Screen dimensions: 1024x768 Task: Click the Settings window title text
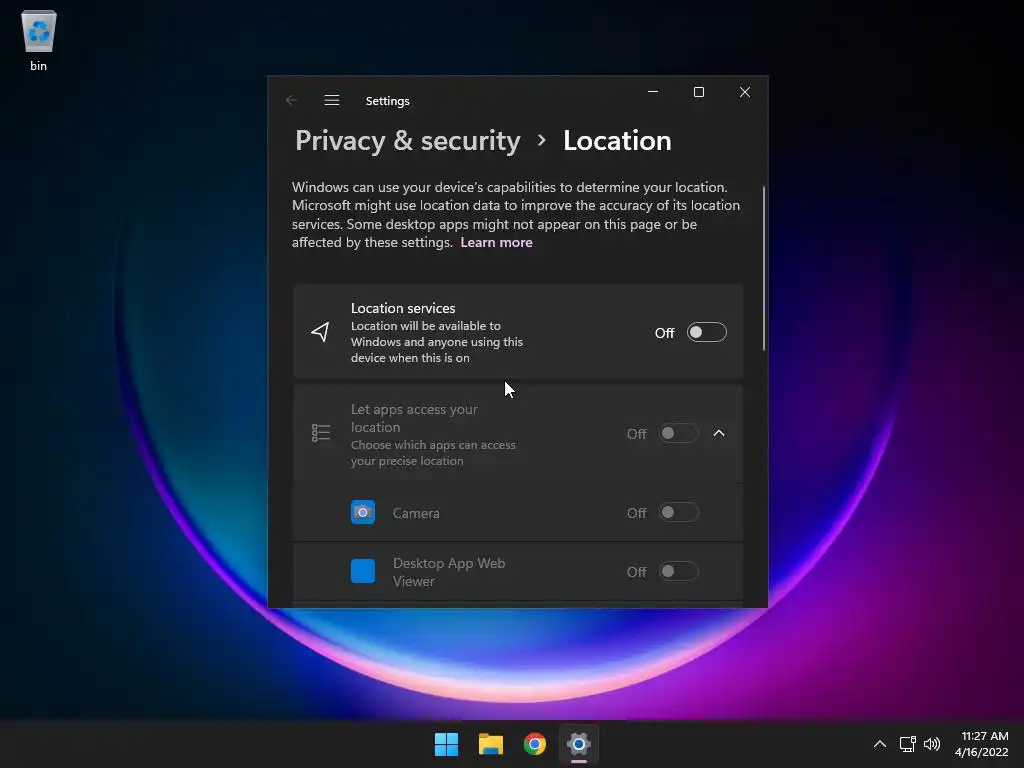click(387, 101)
